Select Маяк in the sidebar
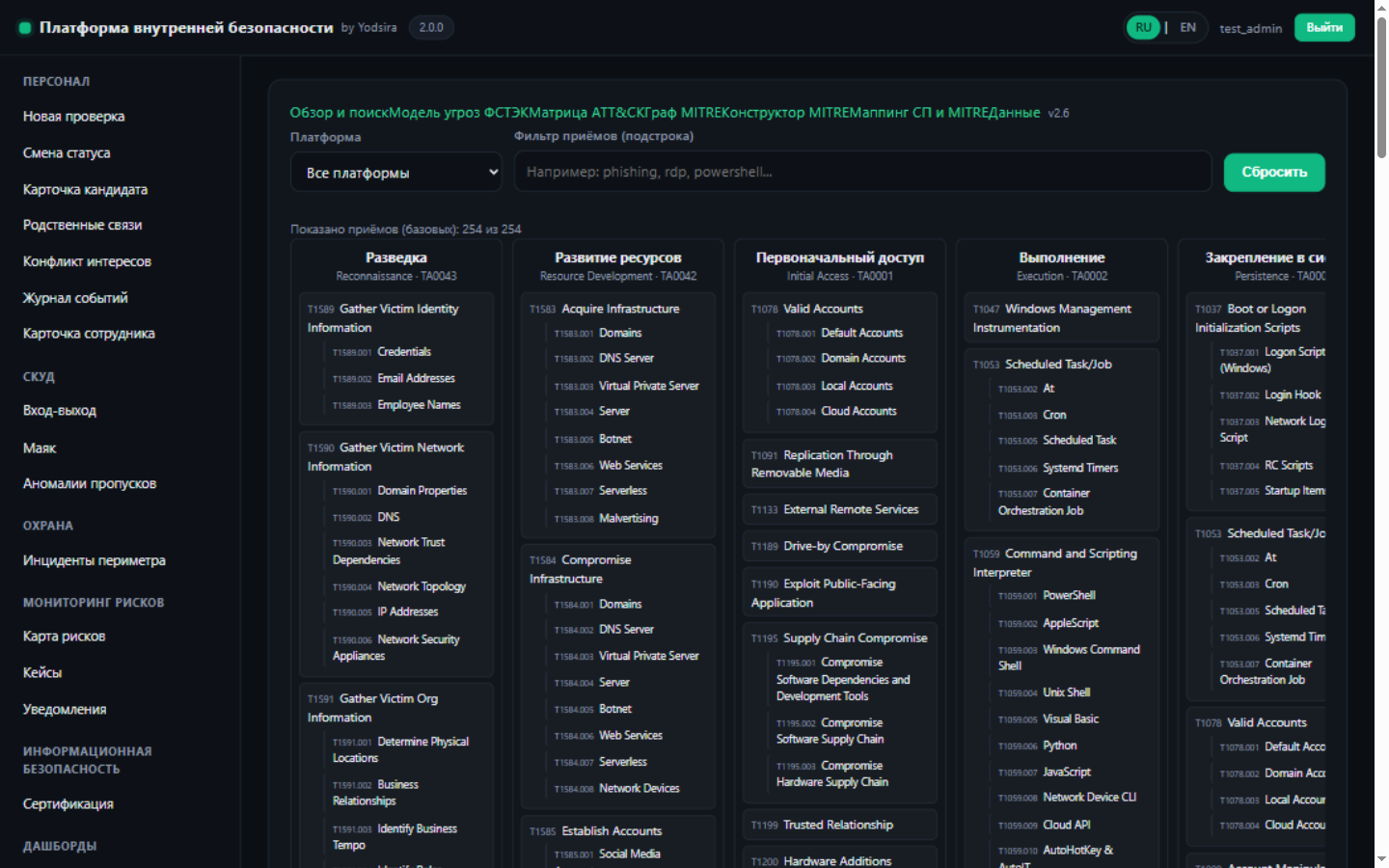 (x=40, y=448)
